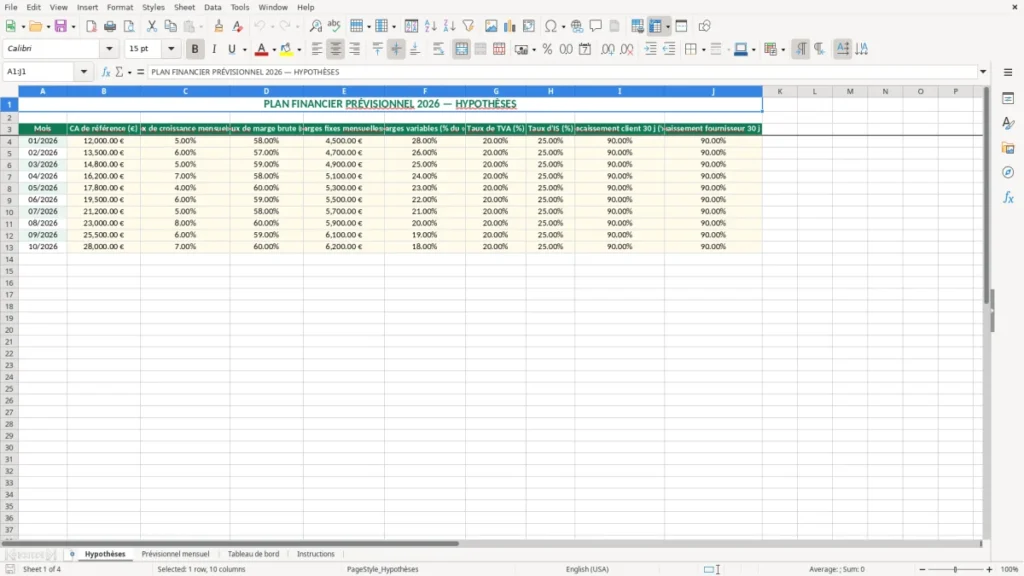Image resolution: width=1024 pixels, height=576 pixels.
Task: Save the document with the Save icon
Action: (61, 26)
